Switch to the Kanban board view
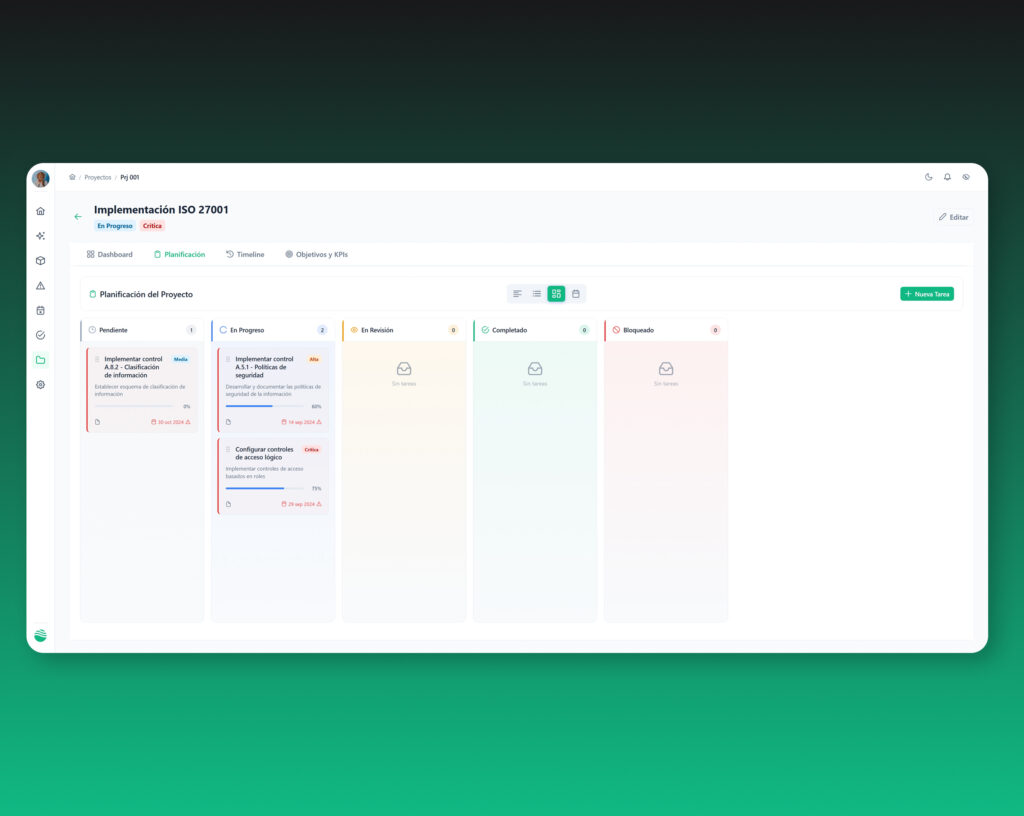Image resolution: width=1024 pixels, height=816 pixels. pos(556,294)
